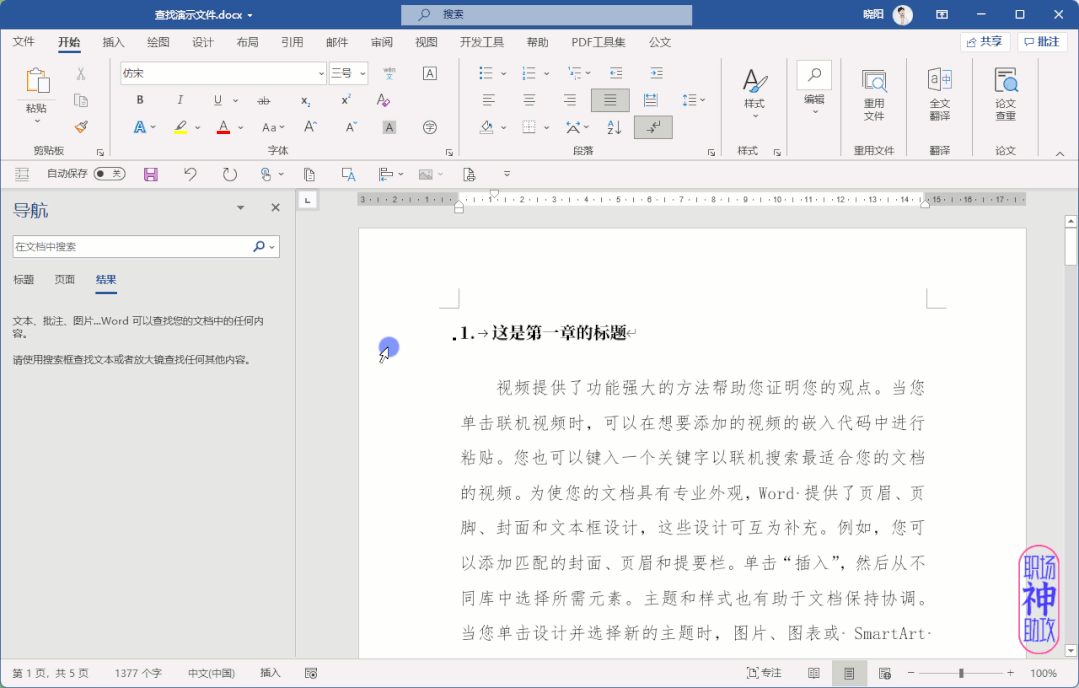Click the Paste clipboard icon
This screenshot has width=1079, height=688.
click(x=37, y=81)
